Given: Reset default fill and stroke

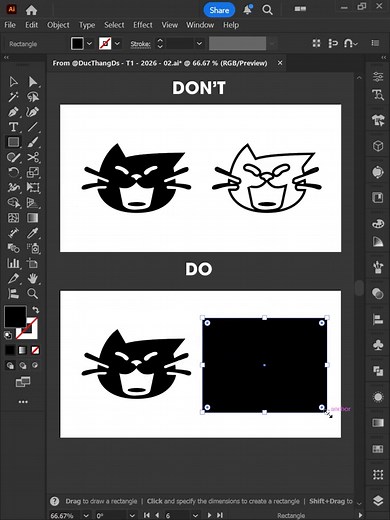Looking at the screenshot, I should (8, 335).
